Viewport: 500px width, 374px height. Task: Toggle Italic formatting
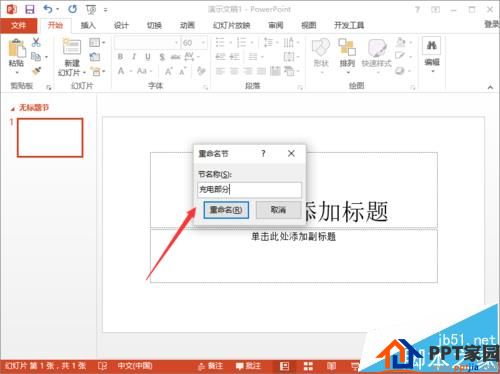(134, 57)
